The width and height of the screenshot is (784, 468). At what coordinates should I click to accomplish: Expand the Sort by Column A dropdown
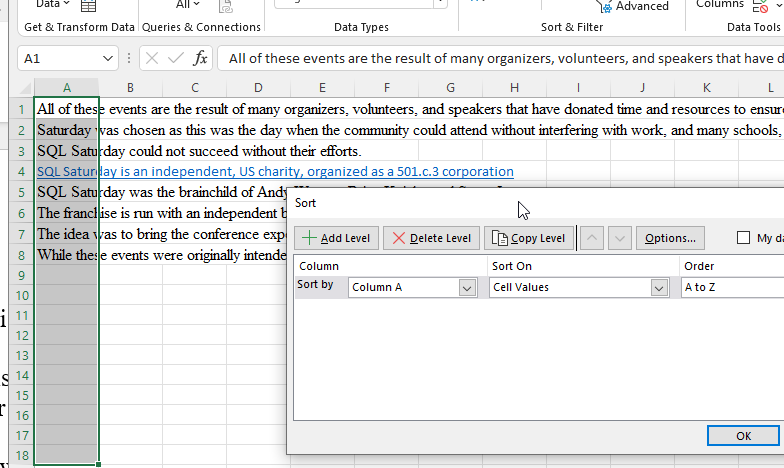(467, 288)
